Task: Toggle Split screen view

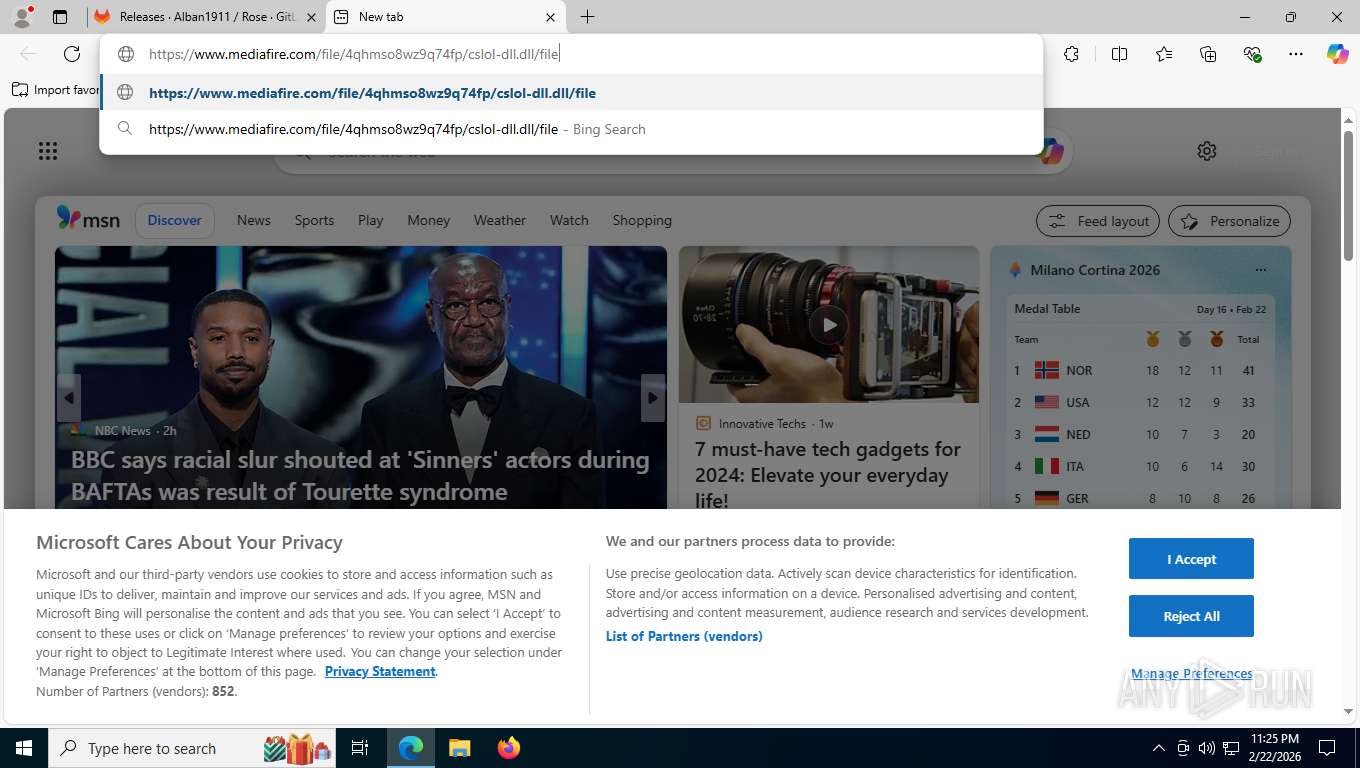Action: click(1119, 54)
